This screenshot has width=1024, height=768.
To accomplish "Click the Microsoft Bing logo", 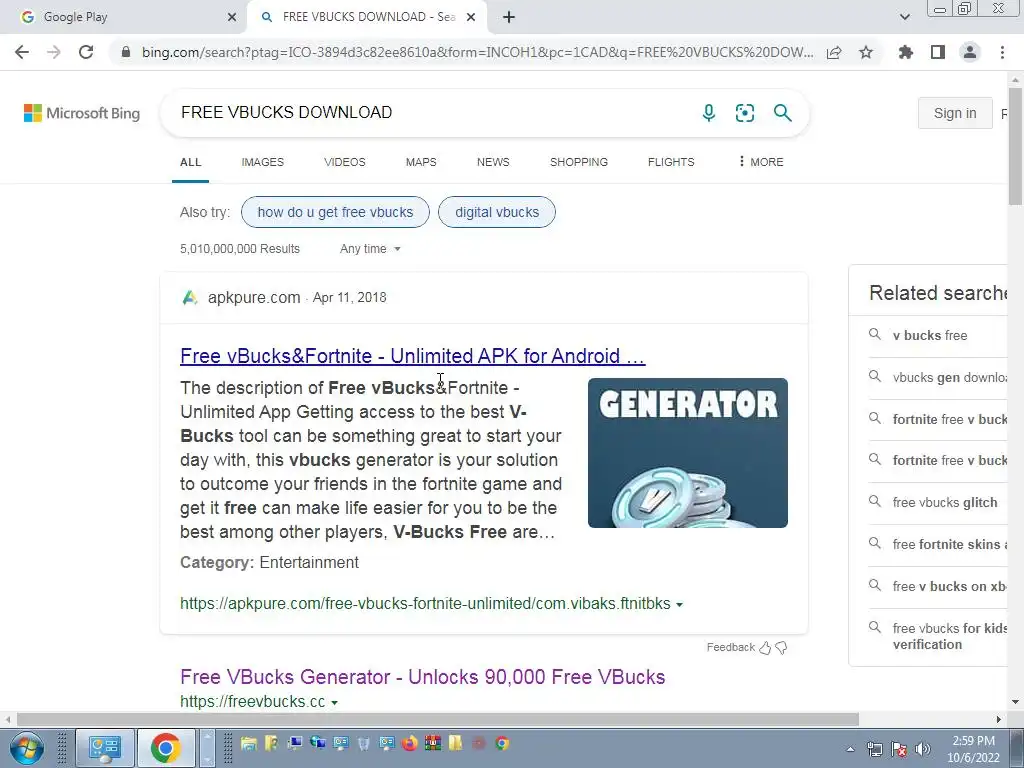I will pyautogui.click(x=82, y=113).
